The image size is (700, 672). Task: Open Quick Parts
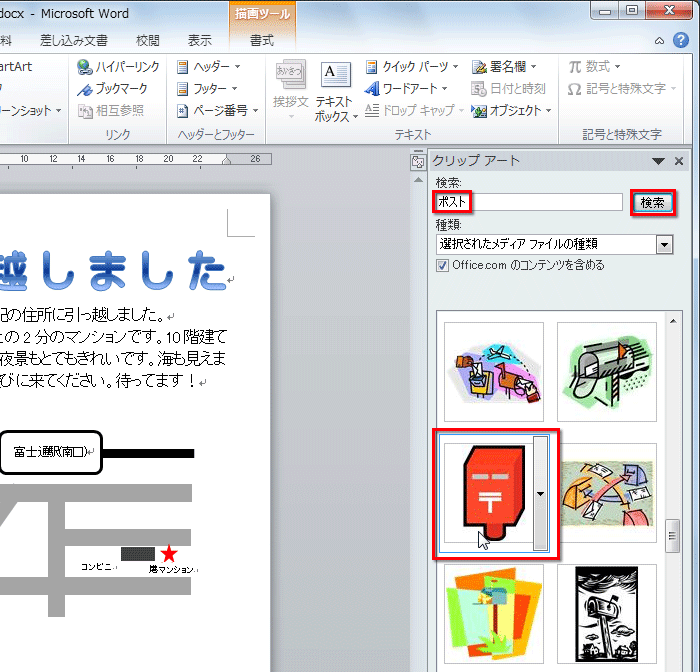coord(411,67)
